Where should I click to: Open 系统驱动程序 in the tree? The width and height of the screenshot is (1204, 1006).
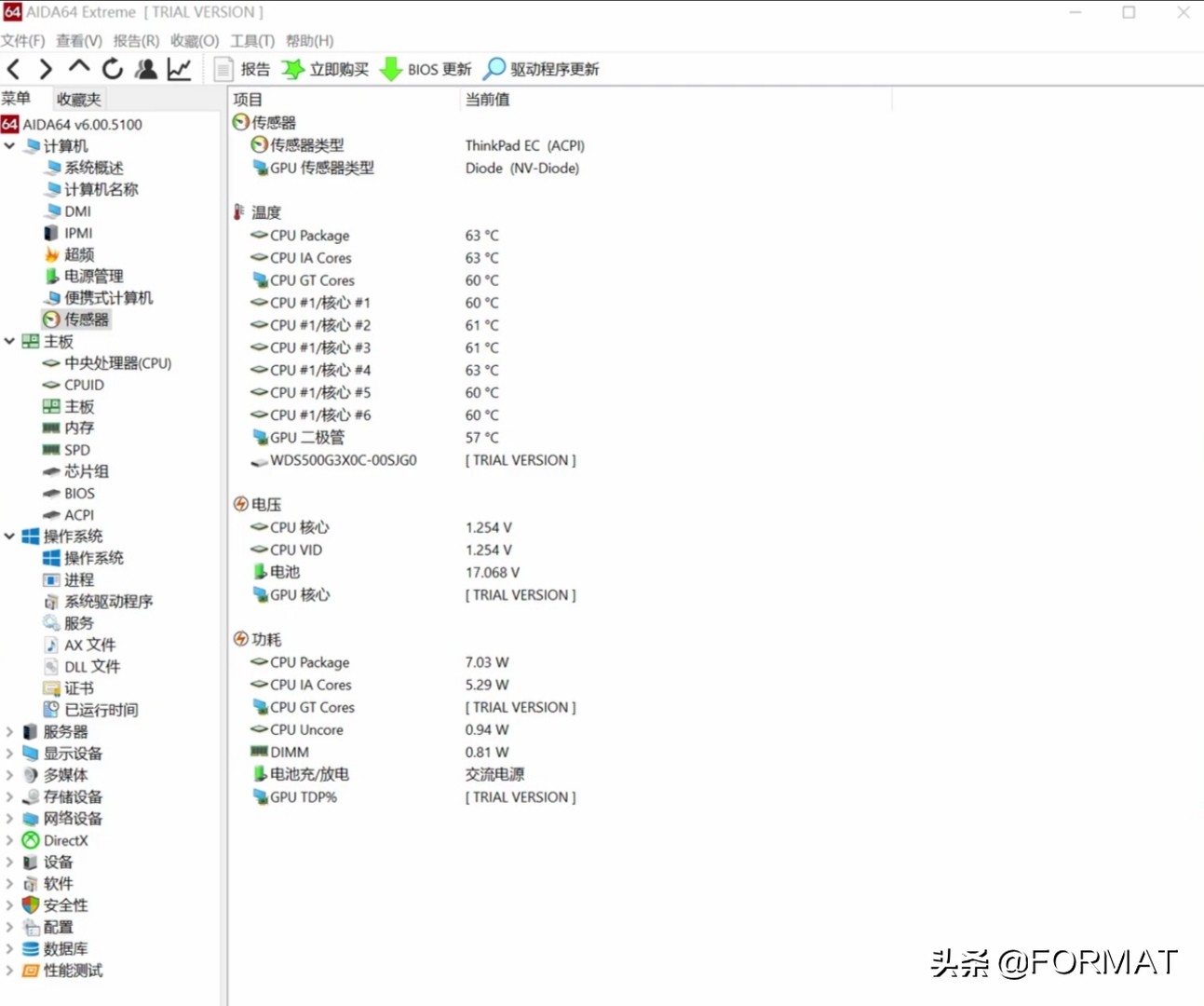tap(98, 602)
